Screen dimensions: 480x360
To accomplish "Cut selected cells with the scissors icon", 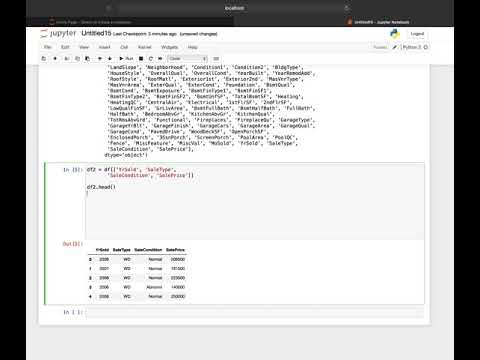I will pos(66,58).
